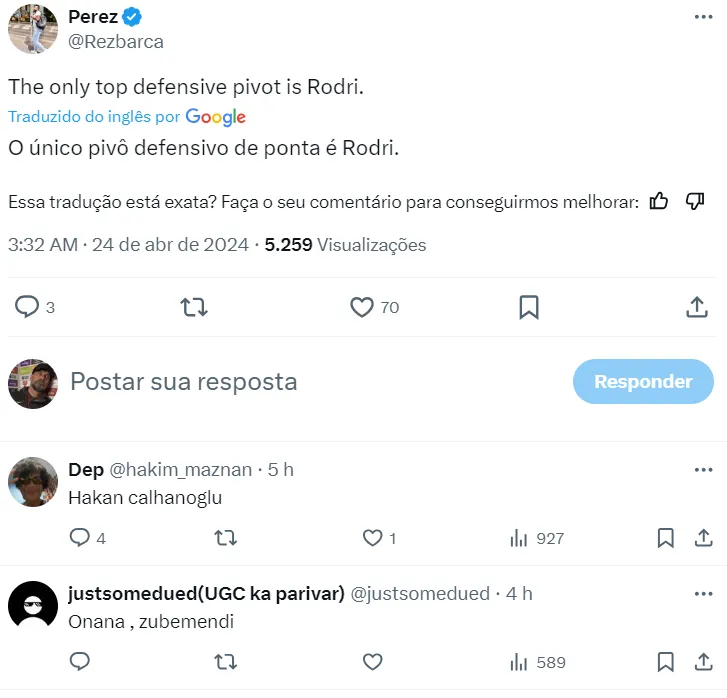Share the main tweet via share icon
Viewport: 727px width, 698px height.
[697, 307]
